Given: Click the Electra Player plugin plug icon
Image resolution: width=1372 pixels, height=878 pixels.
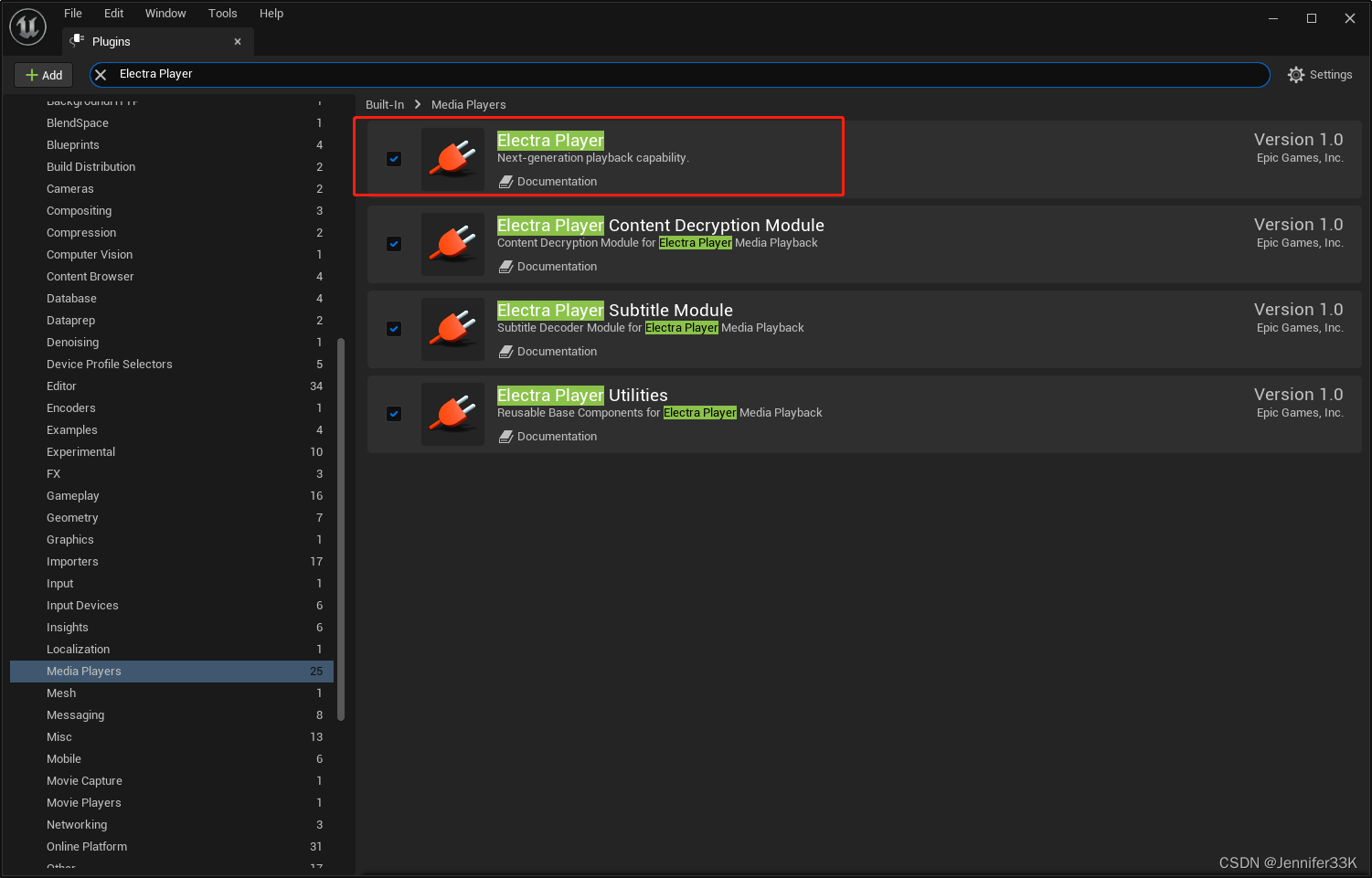Looking at the screenshot, I should (x=453, y=159).
